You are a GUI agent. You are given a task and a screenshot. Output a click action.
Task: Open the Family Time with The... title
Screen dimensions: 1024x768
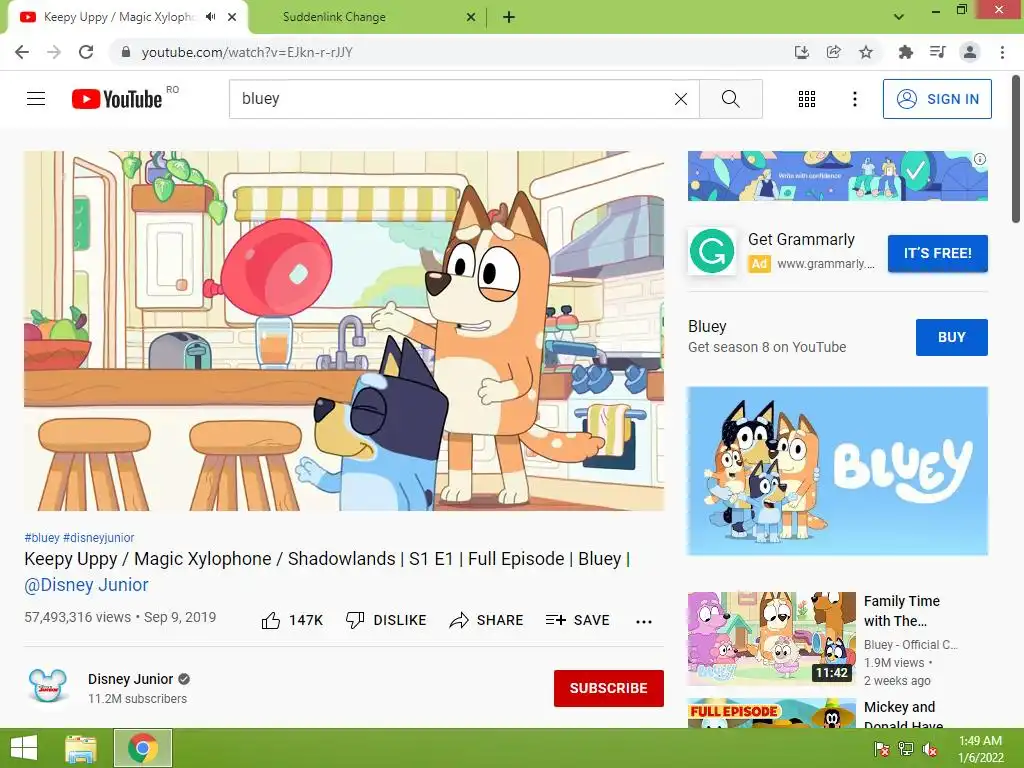tap(901, 611)
